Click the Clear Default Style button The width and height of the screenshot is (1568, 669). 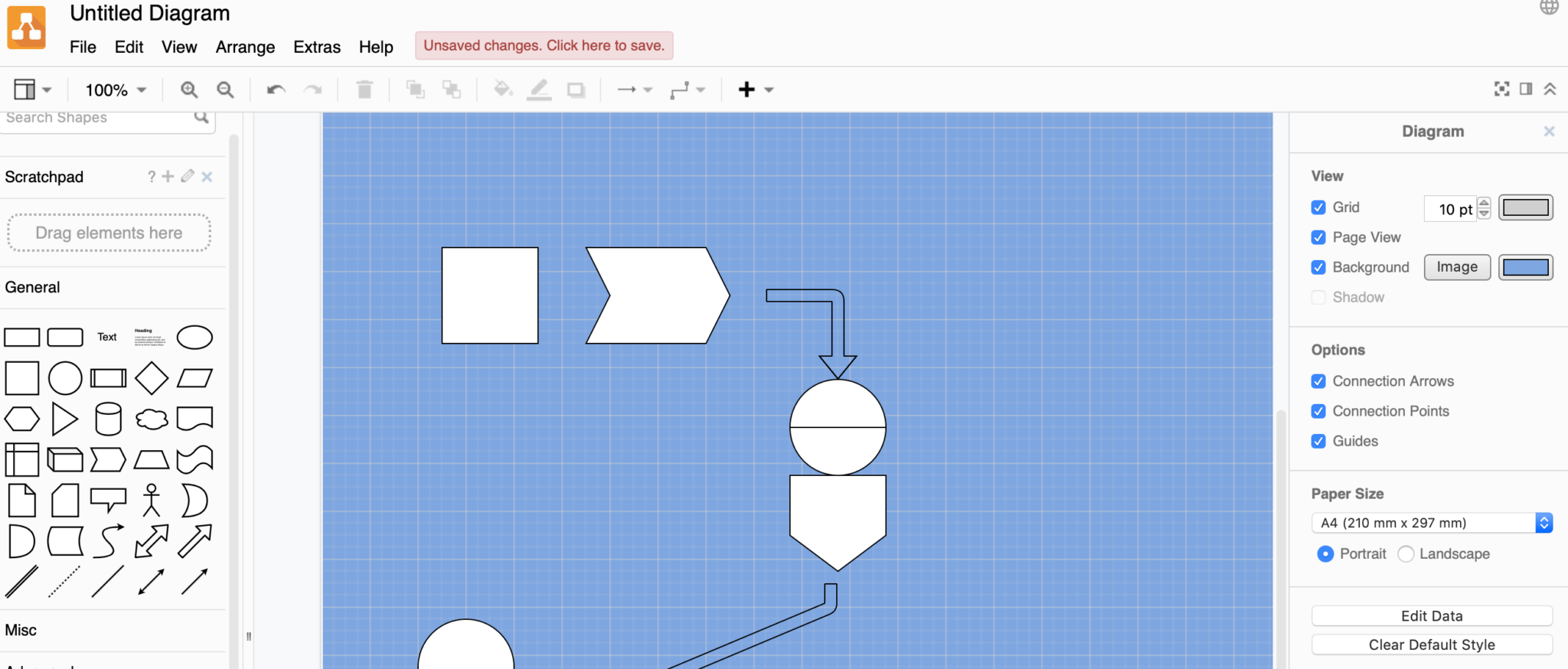pyautogui.click(x=1431, y=645)
